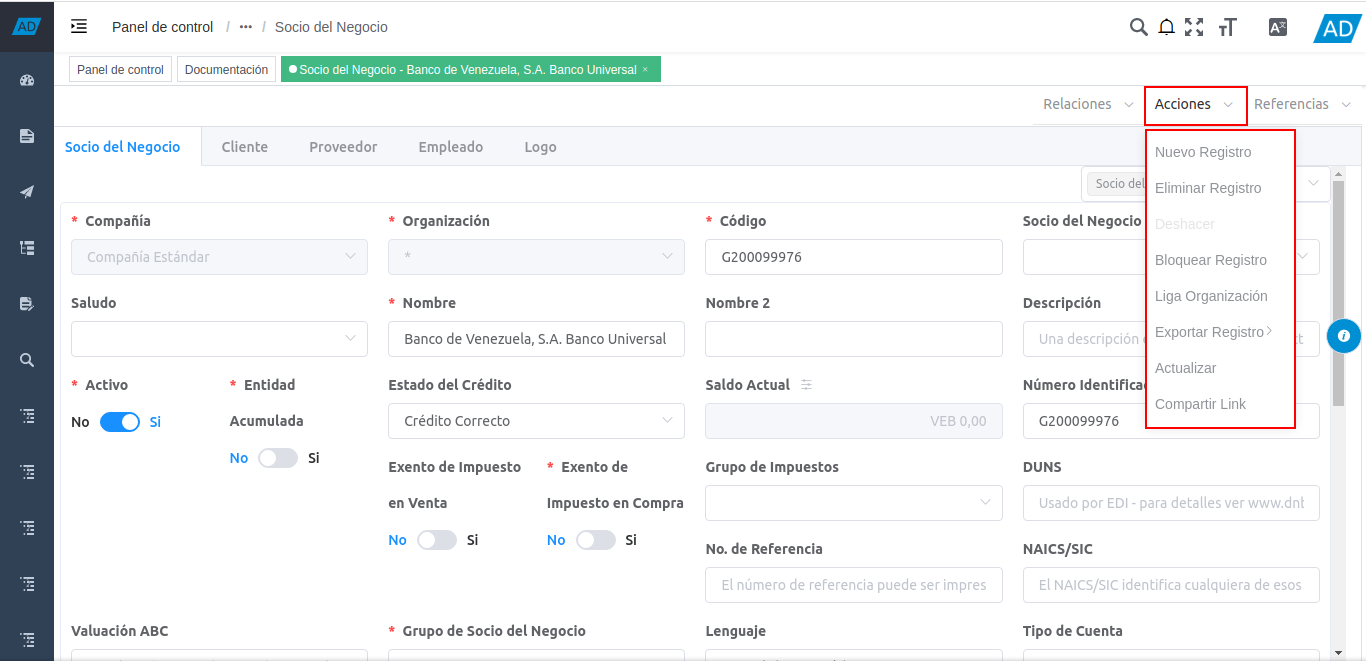
Task: Click the Documentación button
Action: [x=226, y=70]
